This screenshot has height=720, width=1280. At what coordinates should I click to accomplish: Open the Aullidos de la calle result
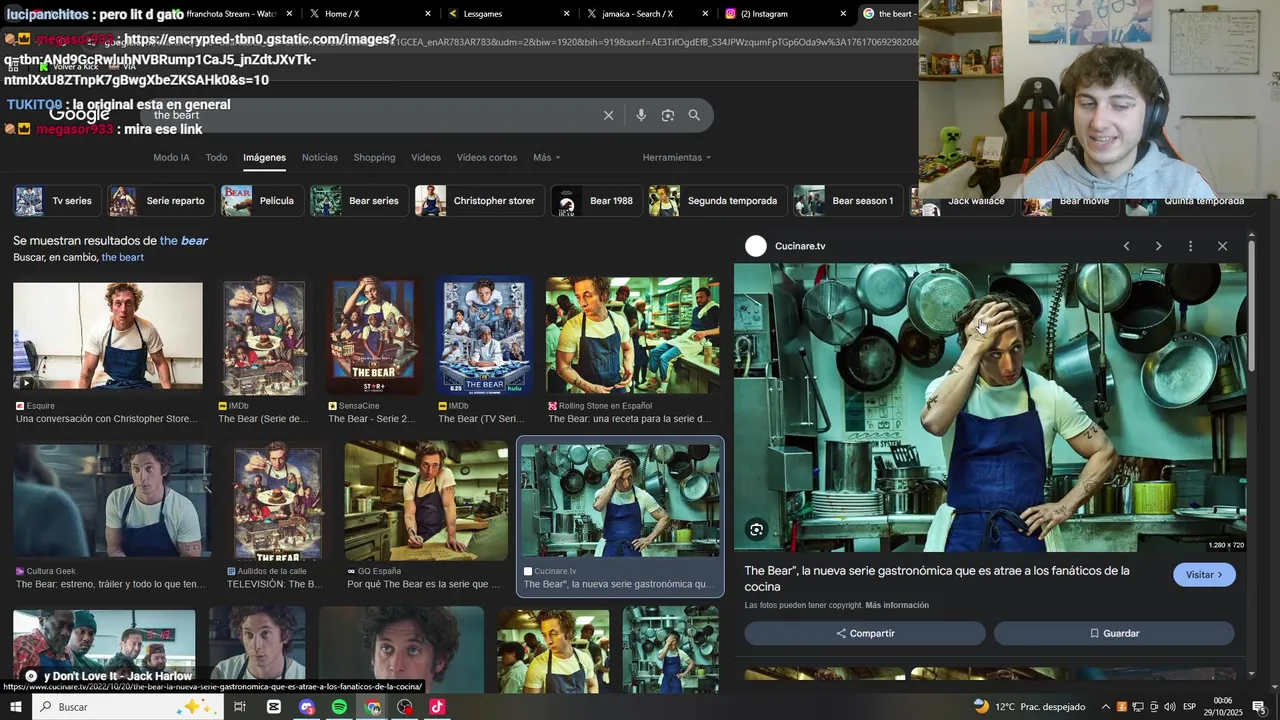coord(276,502)
